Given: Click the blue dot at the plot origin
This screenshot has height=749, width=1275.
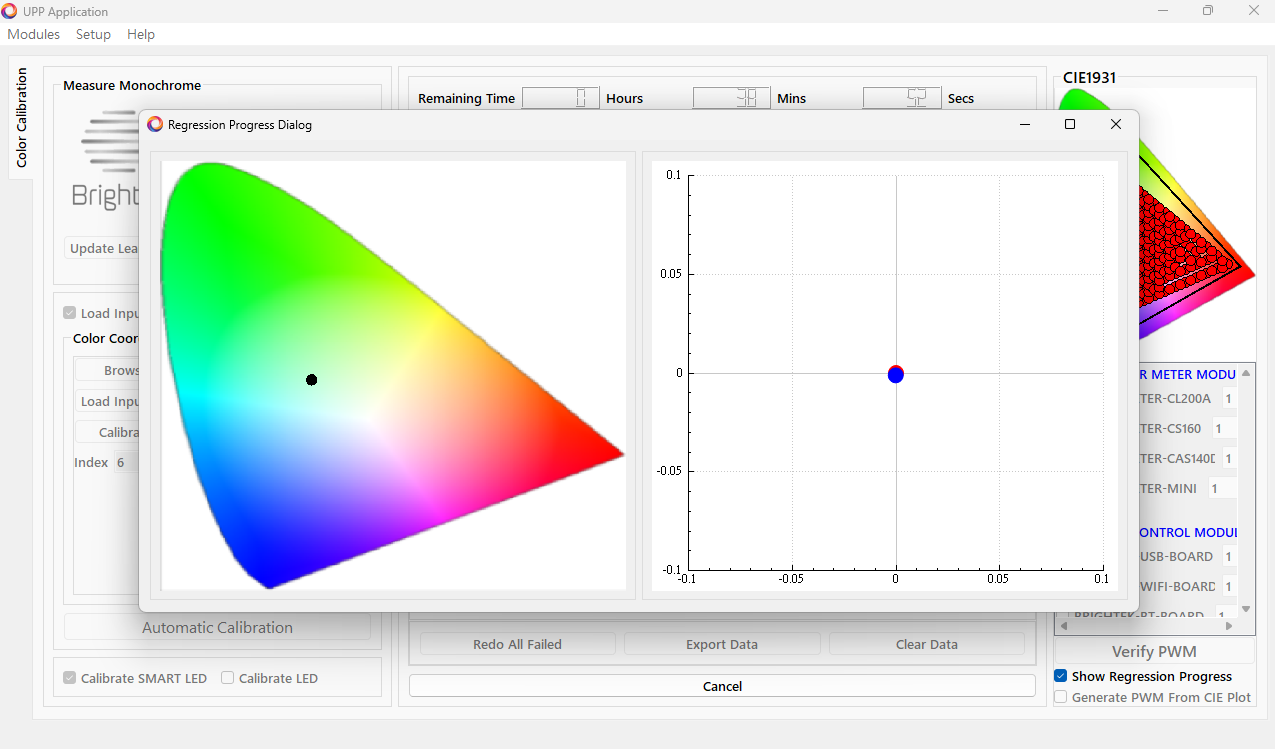Looking at the screenshot, I should click(896, 376).
